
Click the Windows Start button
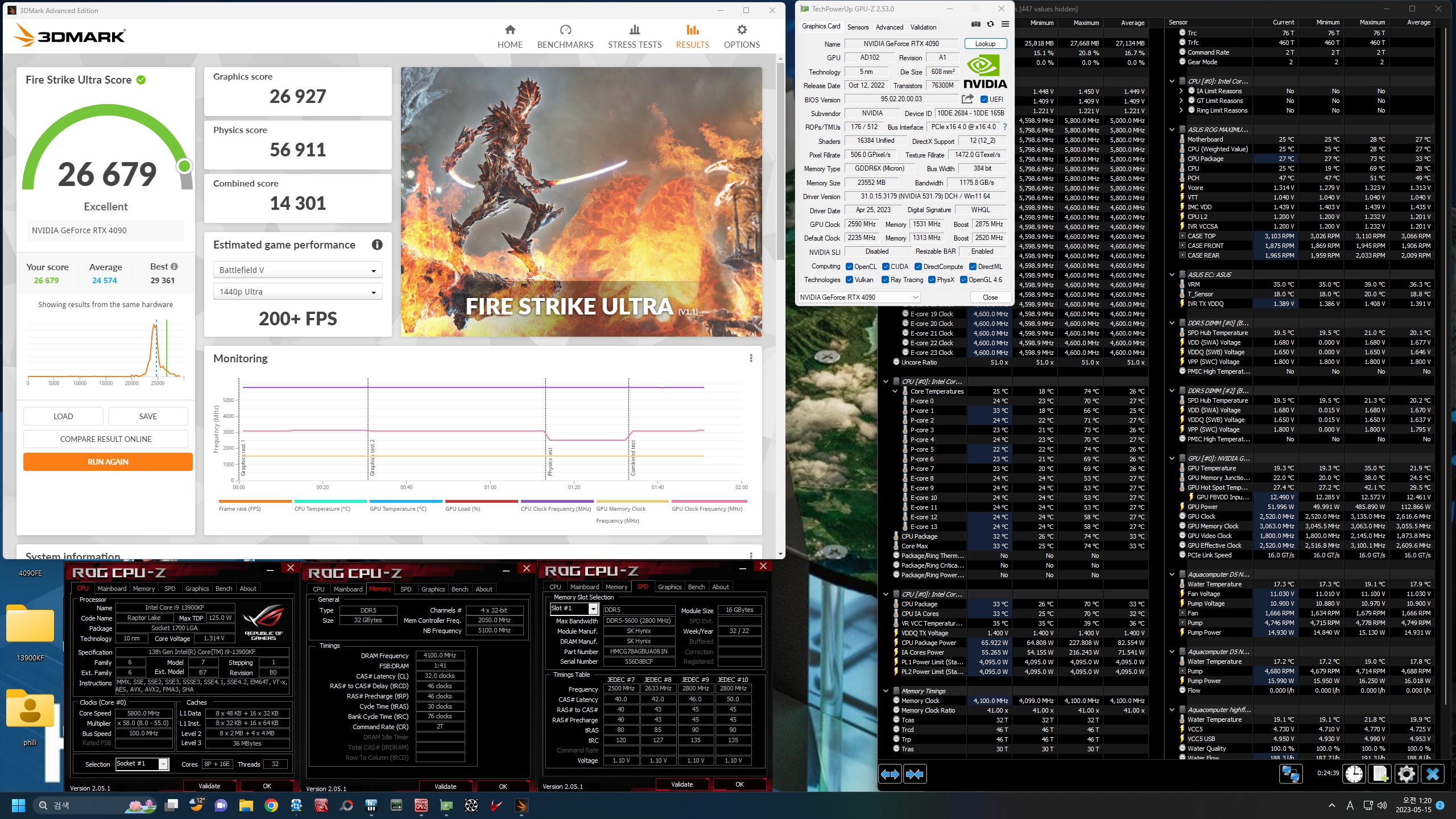pos(18,805)
